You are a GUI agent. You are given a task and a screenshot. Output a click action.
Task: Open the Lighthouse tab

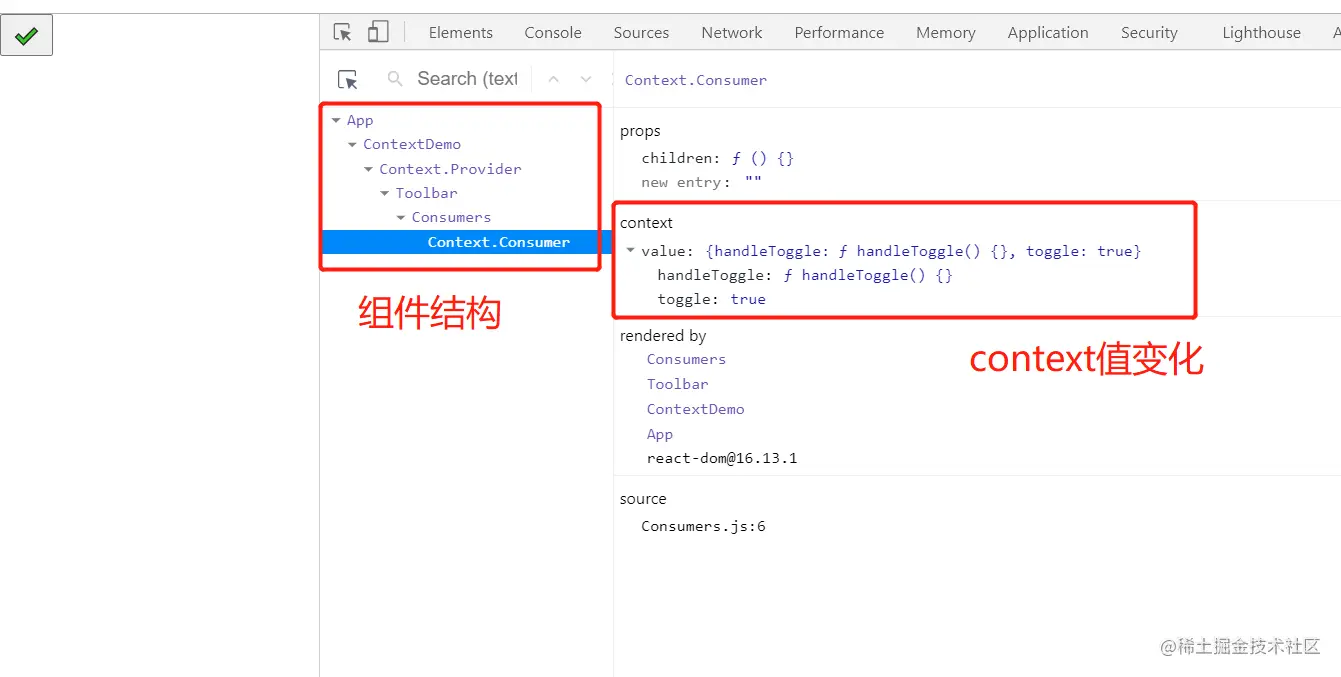(x=1261, y=33)
